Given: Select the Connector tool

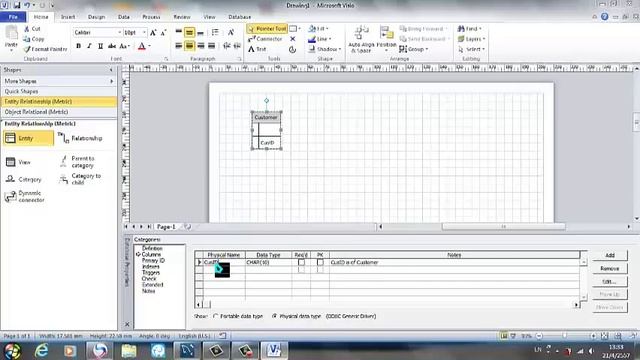Looking at the screenshot, I should coord(265,39).
